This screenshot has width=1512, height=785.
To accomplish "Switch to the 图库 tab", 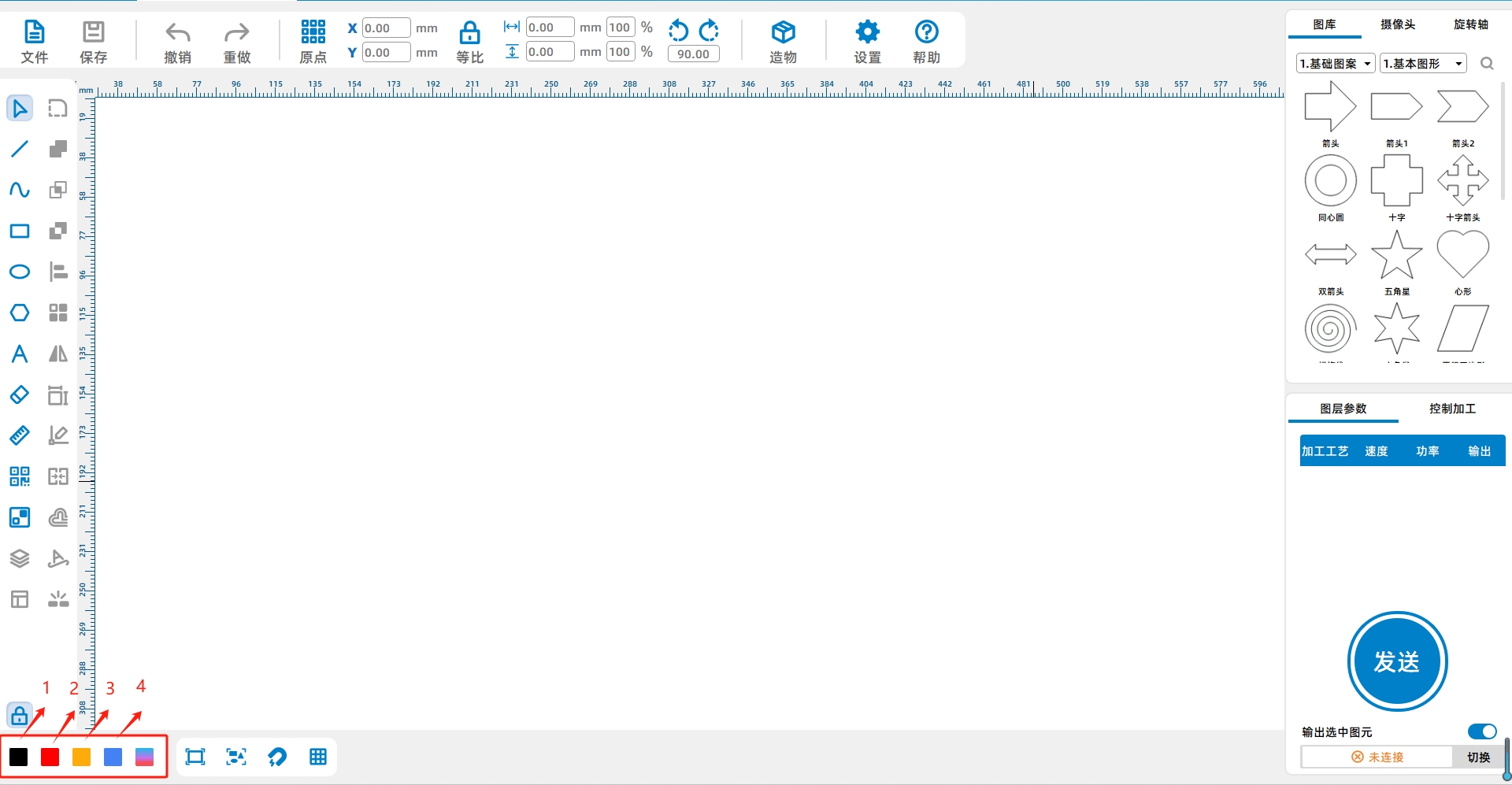I will tap(1325, 24).
